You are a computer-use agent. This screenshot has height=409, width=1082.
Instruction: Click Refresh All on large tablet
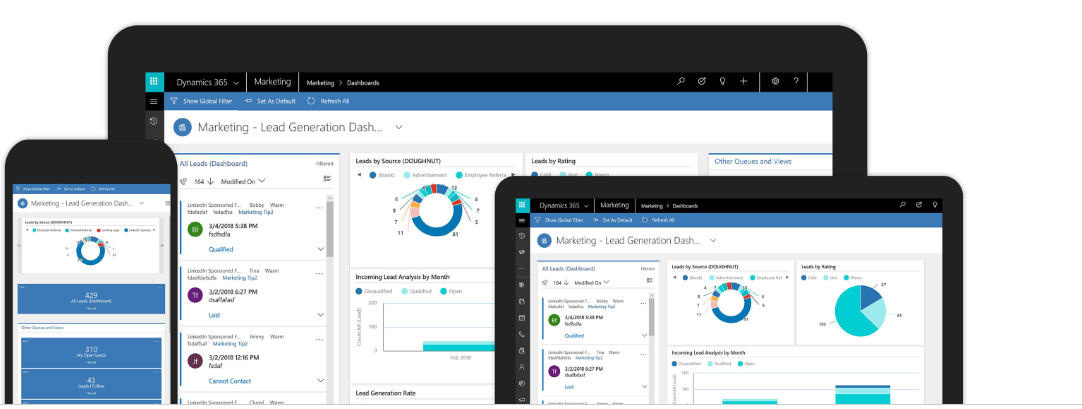click(x=328, y=101)
